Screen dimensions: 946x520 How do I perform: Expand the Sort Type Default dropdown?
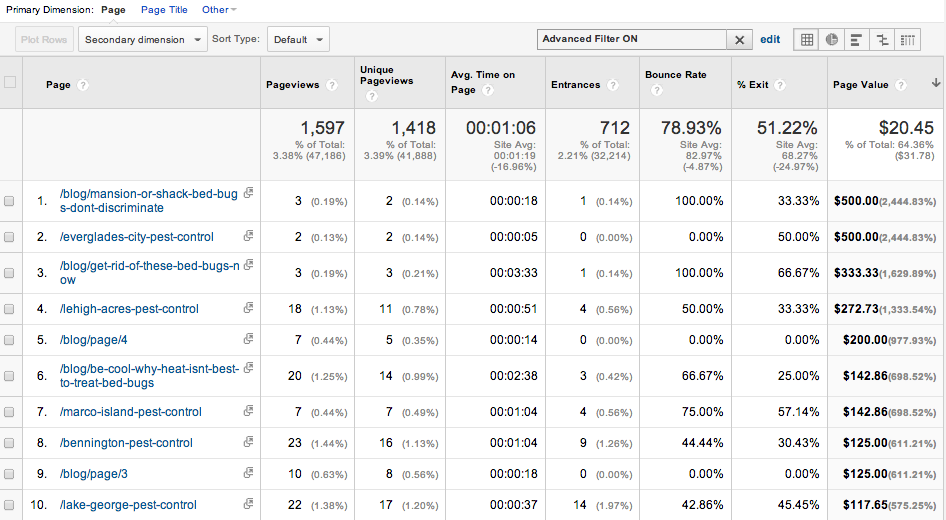pyautogui.click(x=298, y=40)
